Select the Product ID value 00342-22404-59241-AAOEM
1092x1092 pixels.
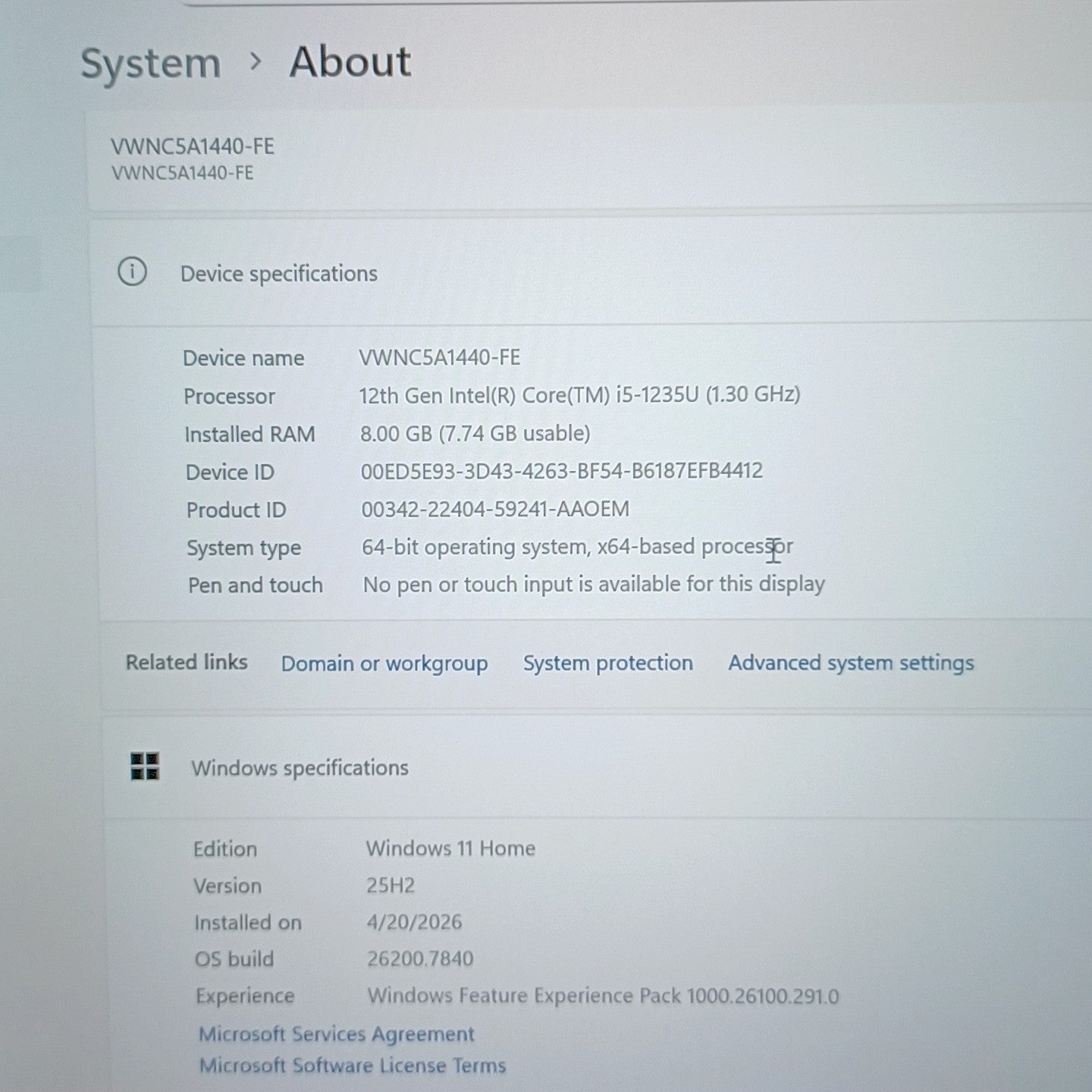pos(495,509)
